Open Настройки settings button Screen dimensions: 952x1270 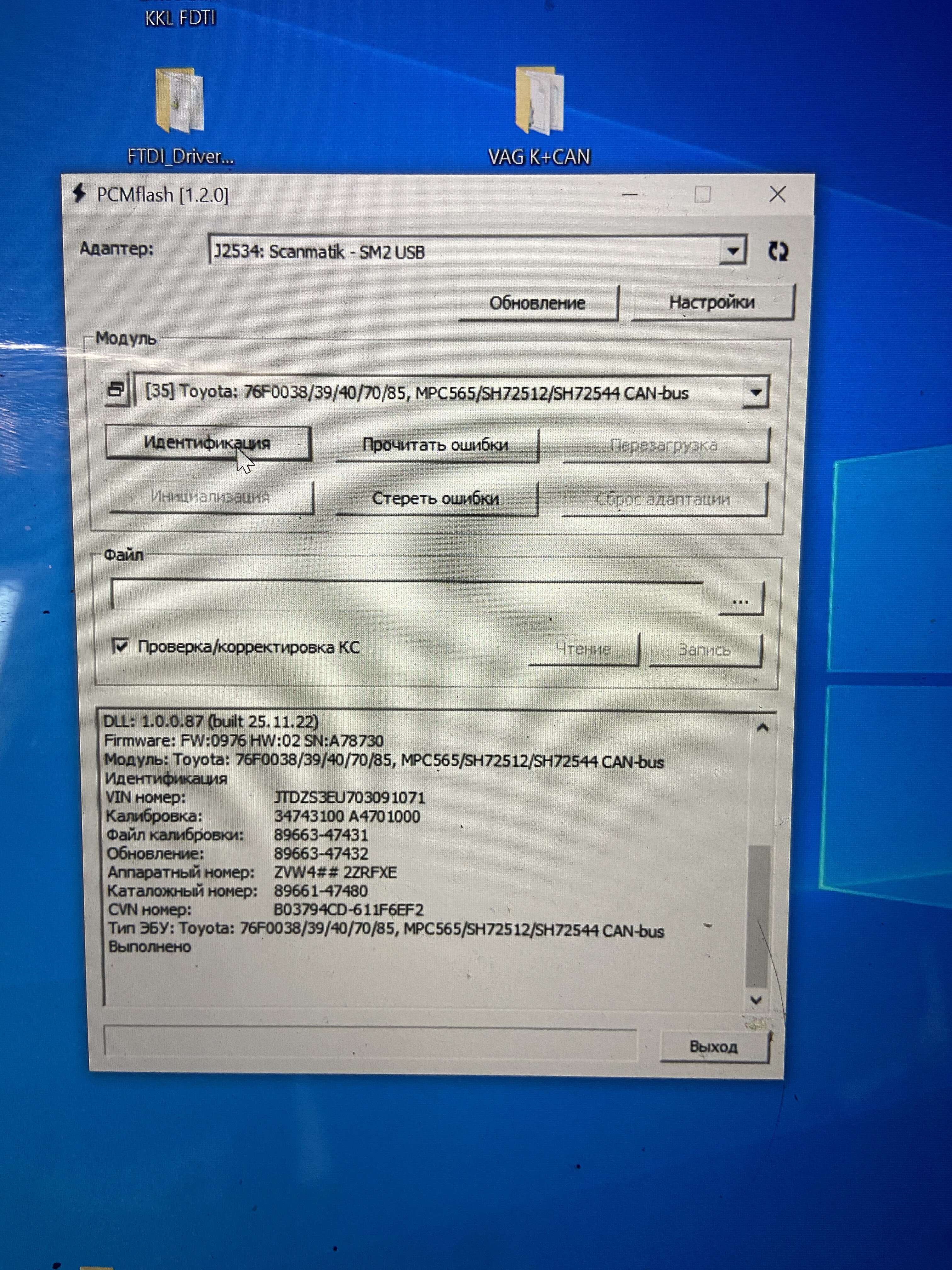pos(712,303)
